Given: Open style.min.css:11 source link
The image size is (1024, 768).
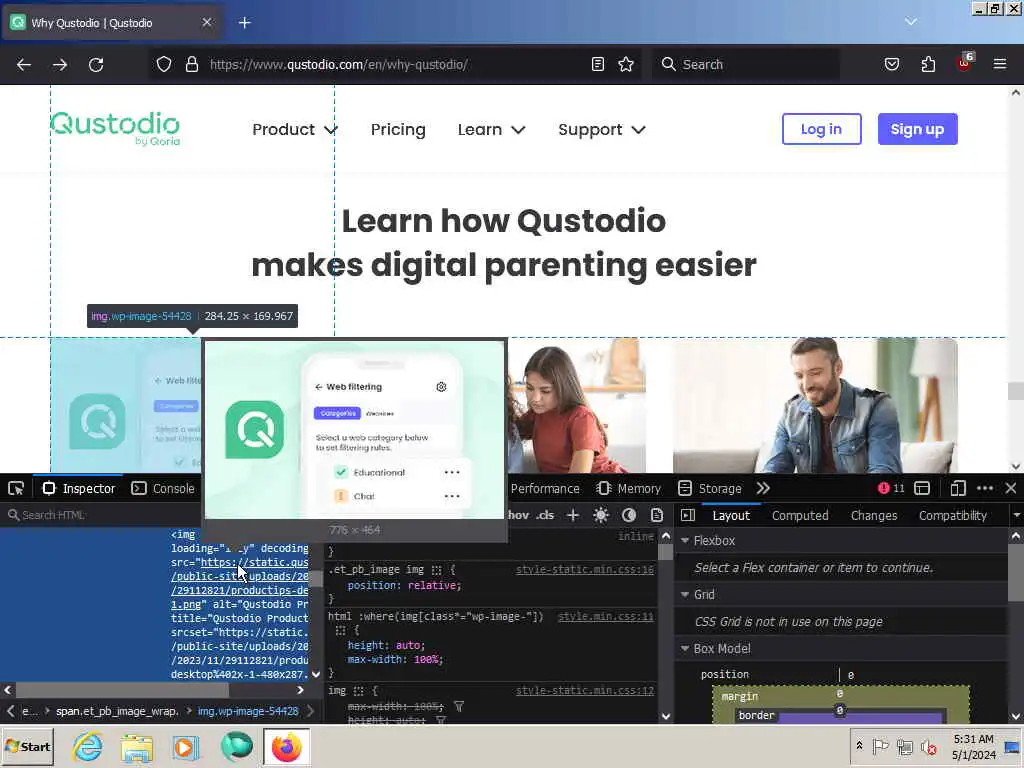Looking at the screenshot, I should (x=605, y=616).
